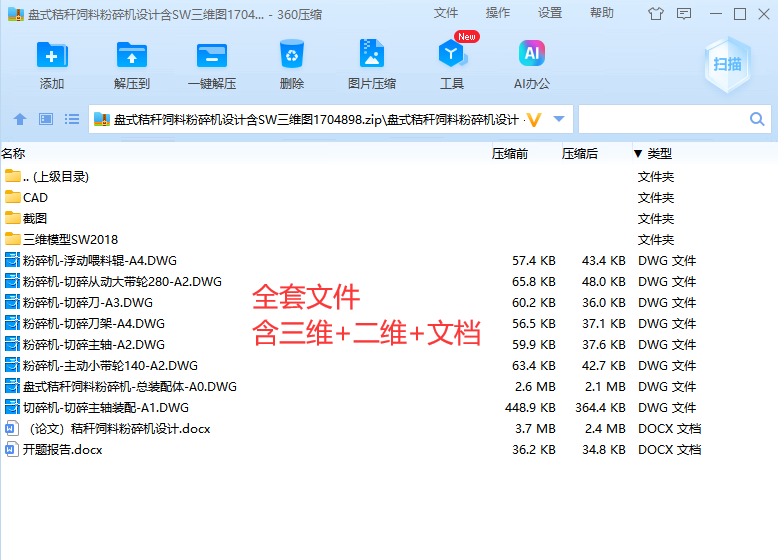Select file 开题报告.docx
778x560 pixels.
pos(63,450)
